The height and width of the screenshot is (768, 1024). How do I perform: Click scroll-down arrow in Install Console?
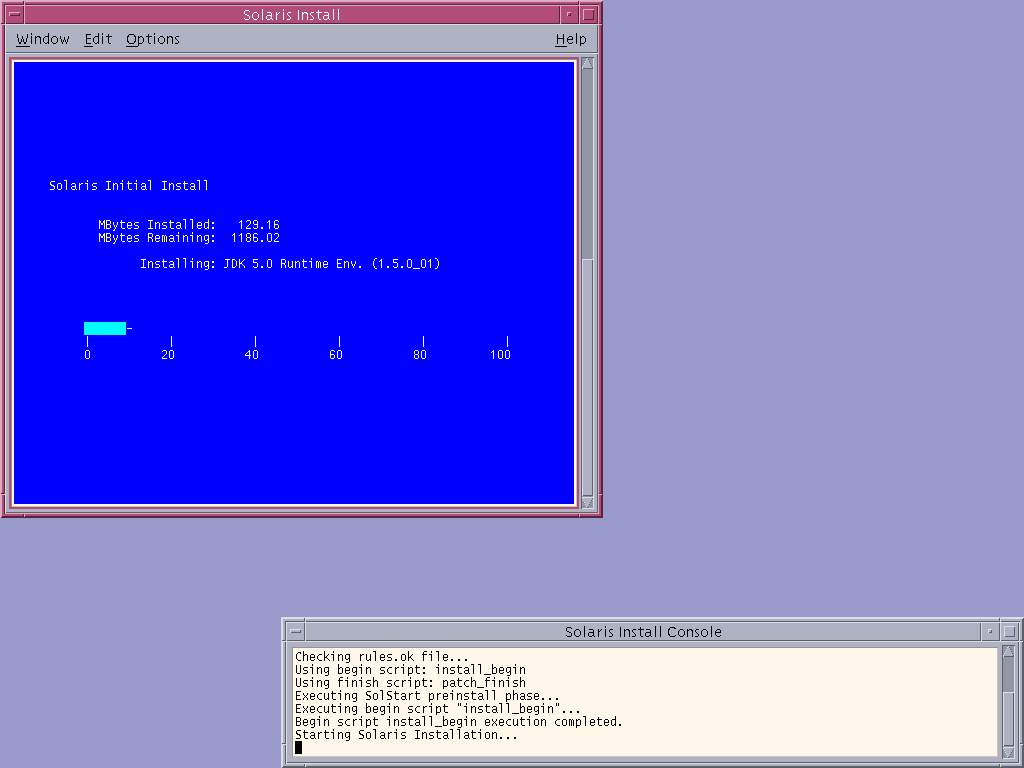1008,752
